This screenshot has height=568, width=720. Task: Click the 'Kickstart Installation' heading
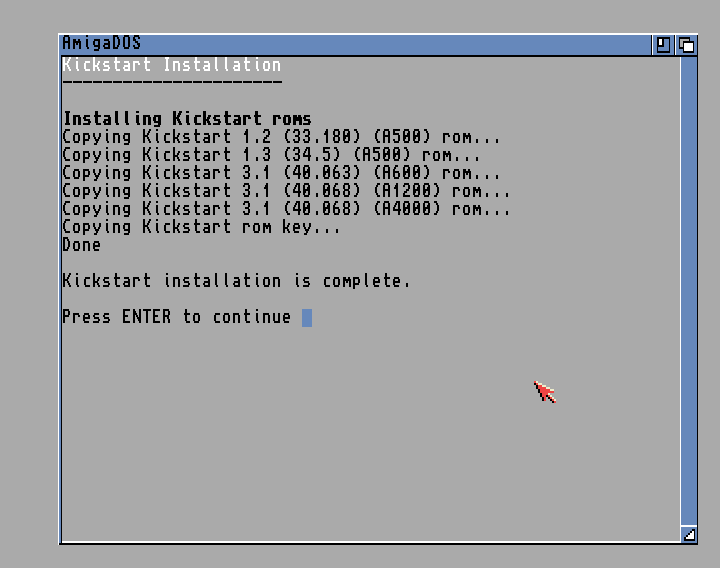pyautogui.click(x=171, y=65)
